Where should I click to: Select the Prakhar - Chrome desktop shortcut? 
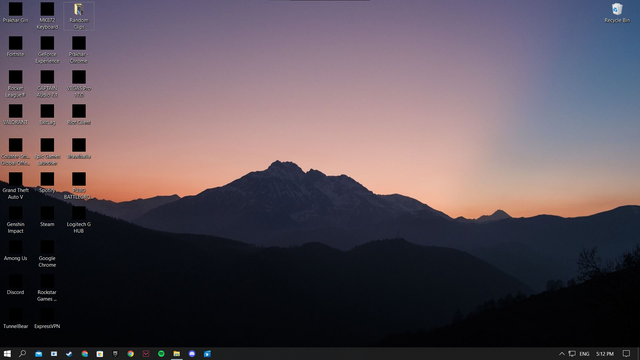79,50
